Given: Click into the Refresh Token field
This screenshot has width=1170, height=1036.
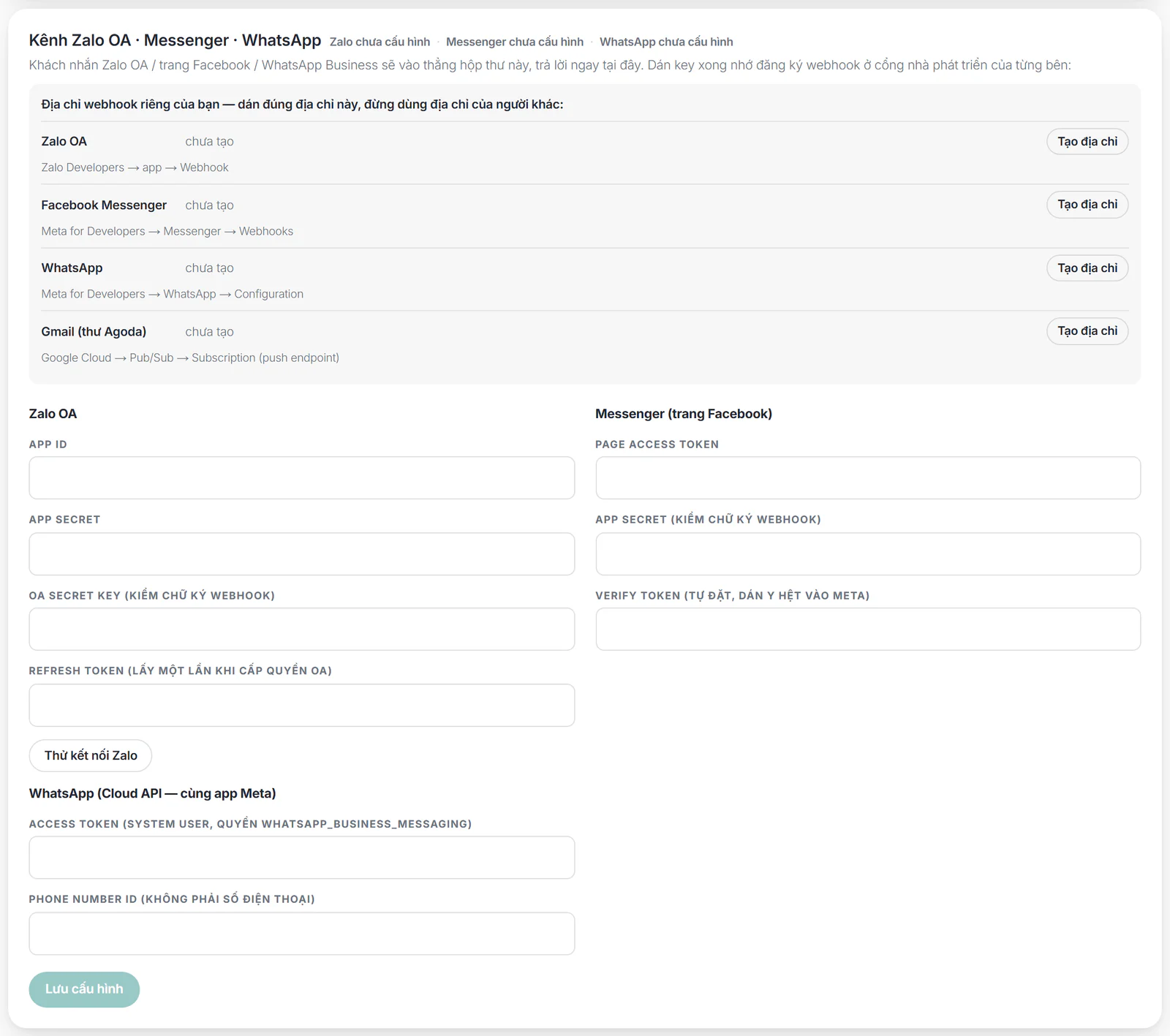Looking at the screenshot, I should coord(301,705).
